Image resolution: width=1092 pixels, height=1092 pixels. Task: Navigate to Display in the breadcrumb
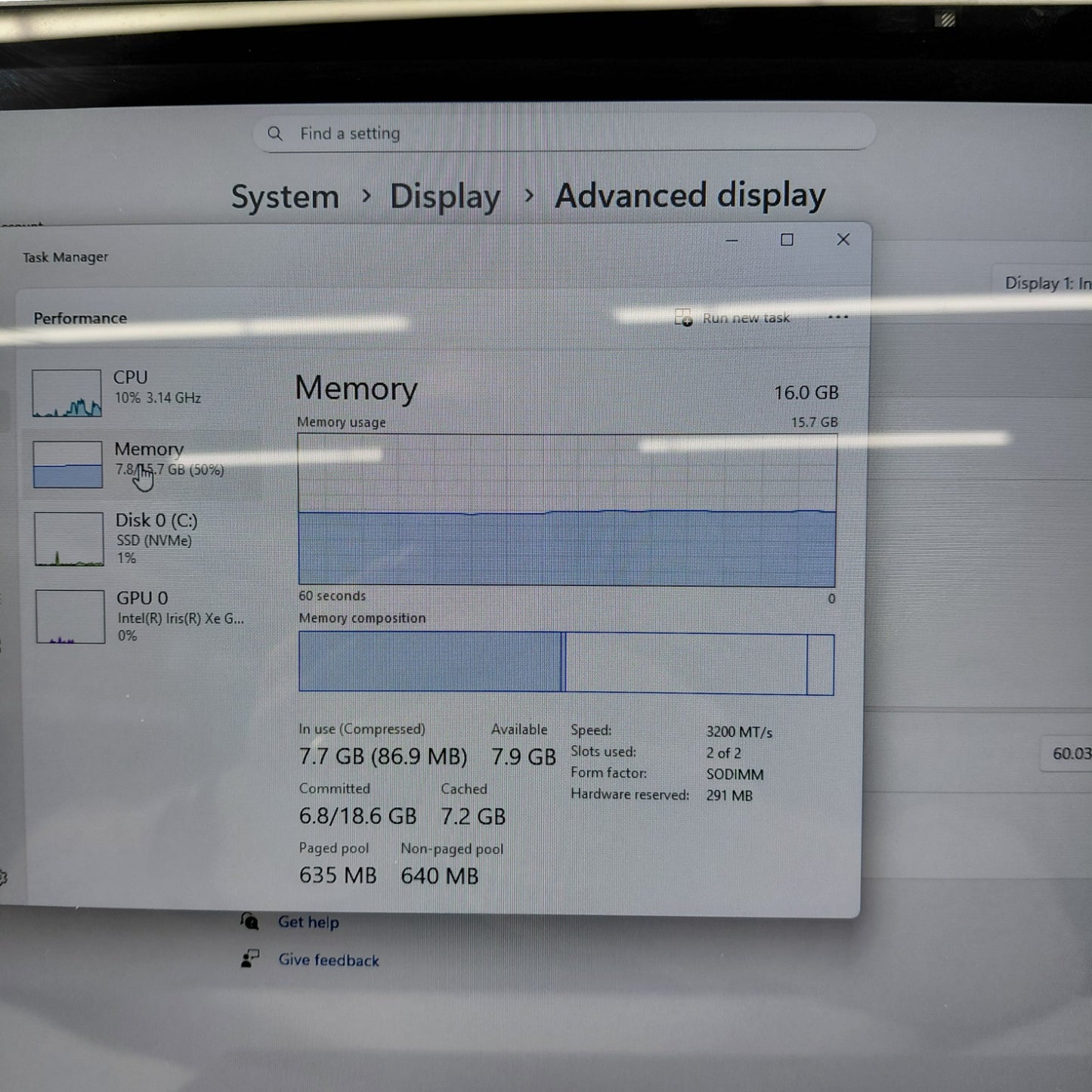pyautogui.click(x=444, y=197)
